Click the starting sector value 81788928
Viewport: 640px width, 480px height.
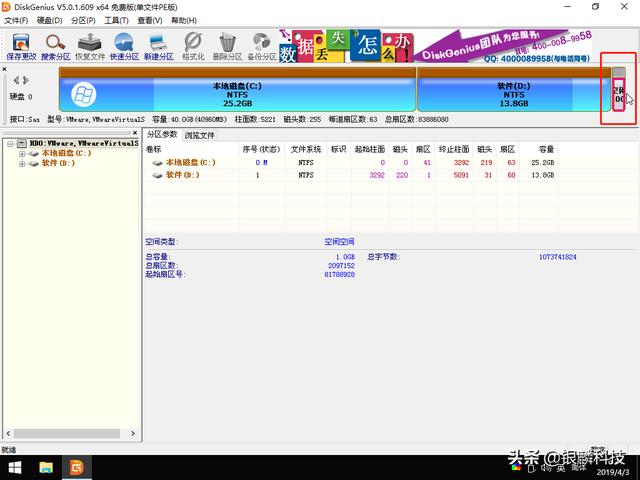coord(340,275)
